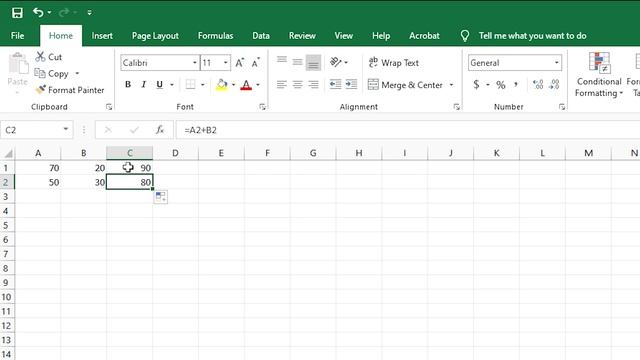640x360 pixels.
Task: Expand Merge & Center options arrow
Action: [451, 85]
